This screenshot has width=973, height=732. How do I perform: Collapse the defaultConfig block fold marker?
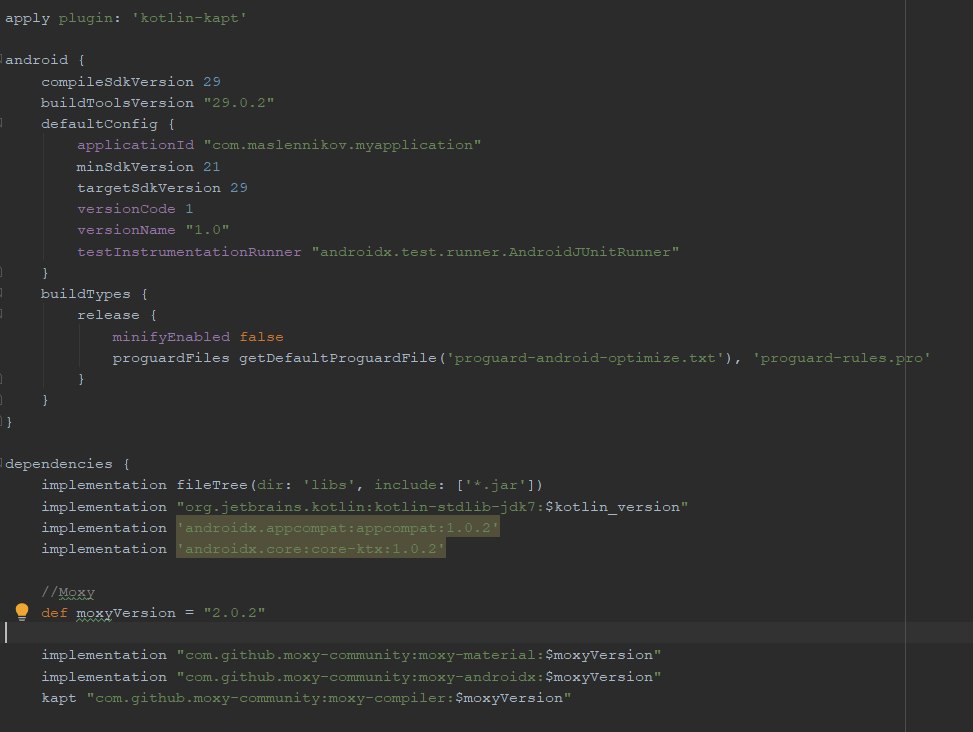click(2, 123)
